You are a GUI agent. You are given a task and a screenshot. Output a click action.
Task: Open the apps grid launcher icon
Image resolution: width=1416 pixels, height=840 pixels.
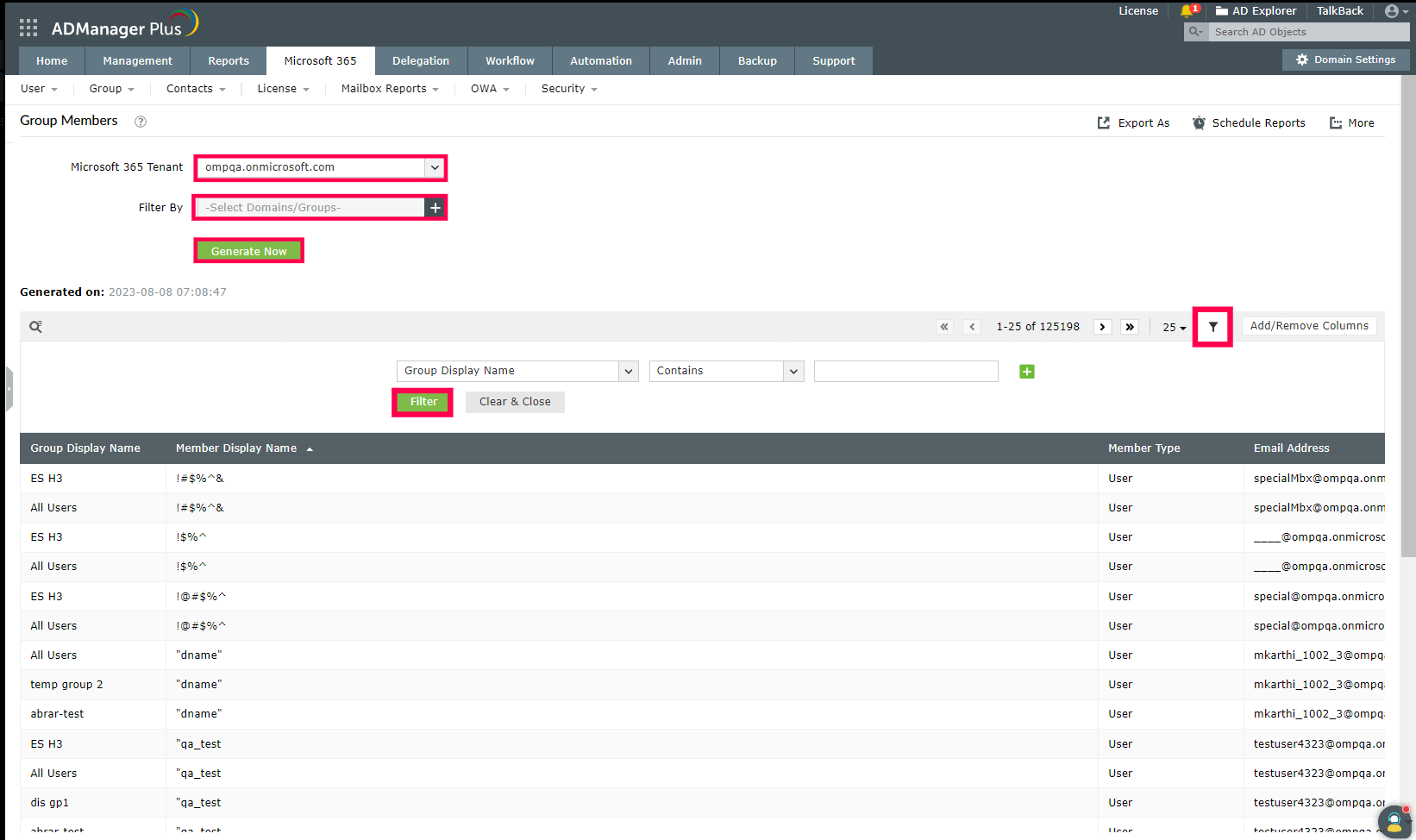(x=28, y=28)
